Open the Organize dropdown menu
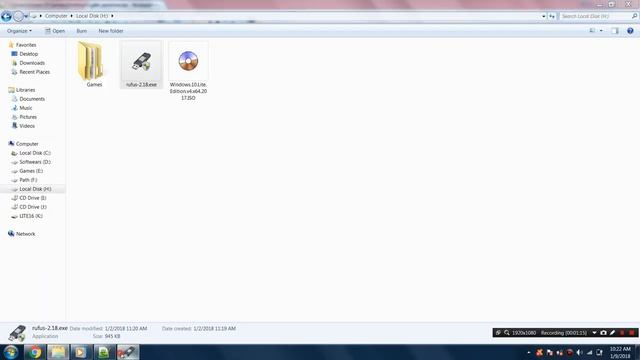Image resolution: width=640 pixels, height=360 pixels. (x=19, y=31)
